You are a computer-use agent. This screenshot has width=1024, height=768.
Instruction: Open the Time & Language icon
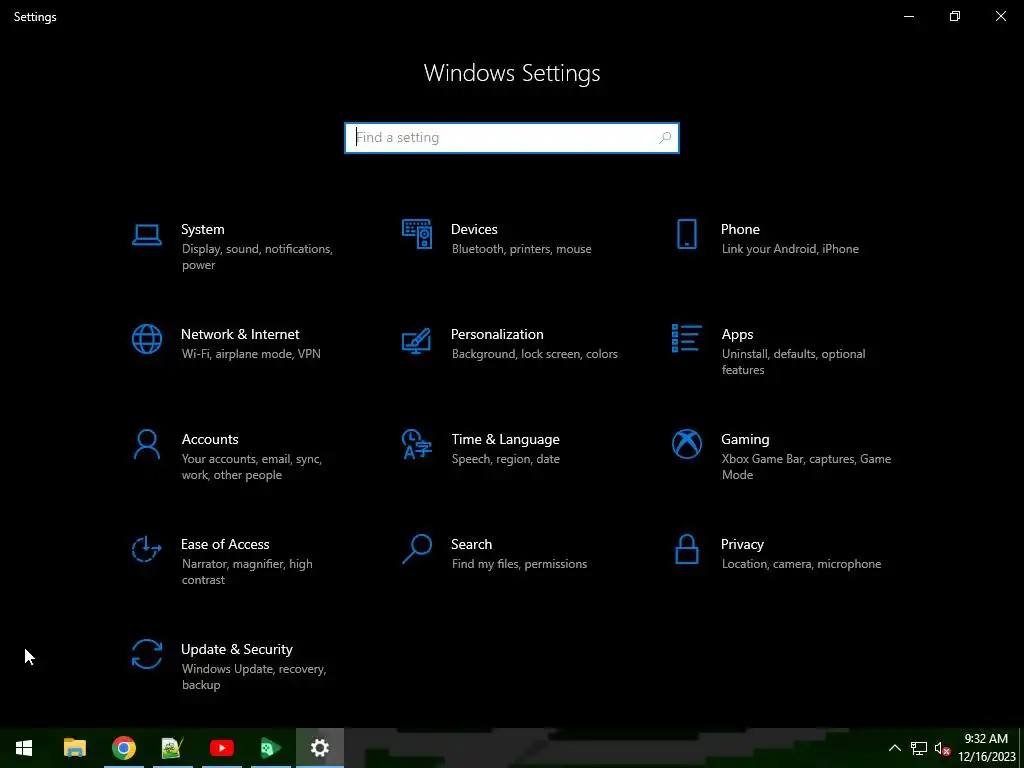pyautogui.click(x=417, y=444)
